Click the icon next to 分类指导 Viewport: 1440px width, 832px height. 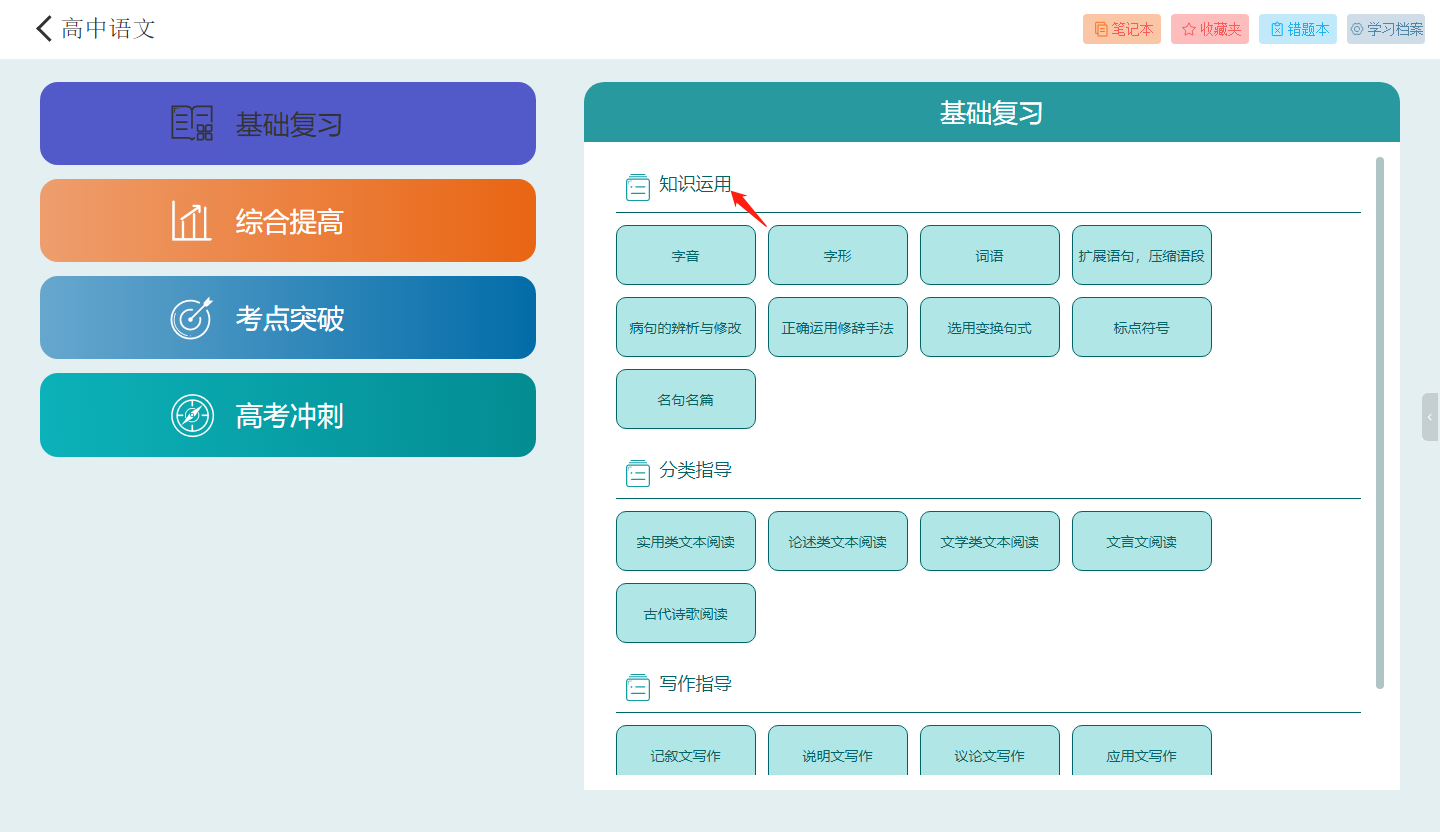point(637,473)
